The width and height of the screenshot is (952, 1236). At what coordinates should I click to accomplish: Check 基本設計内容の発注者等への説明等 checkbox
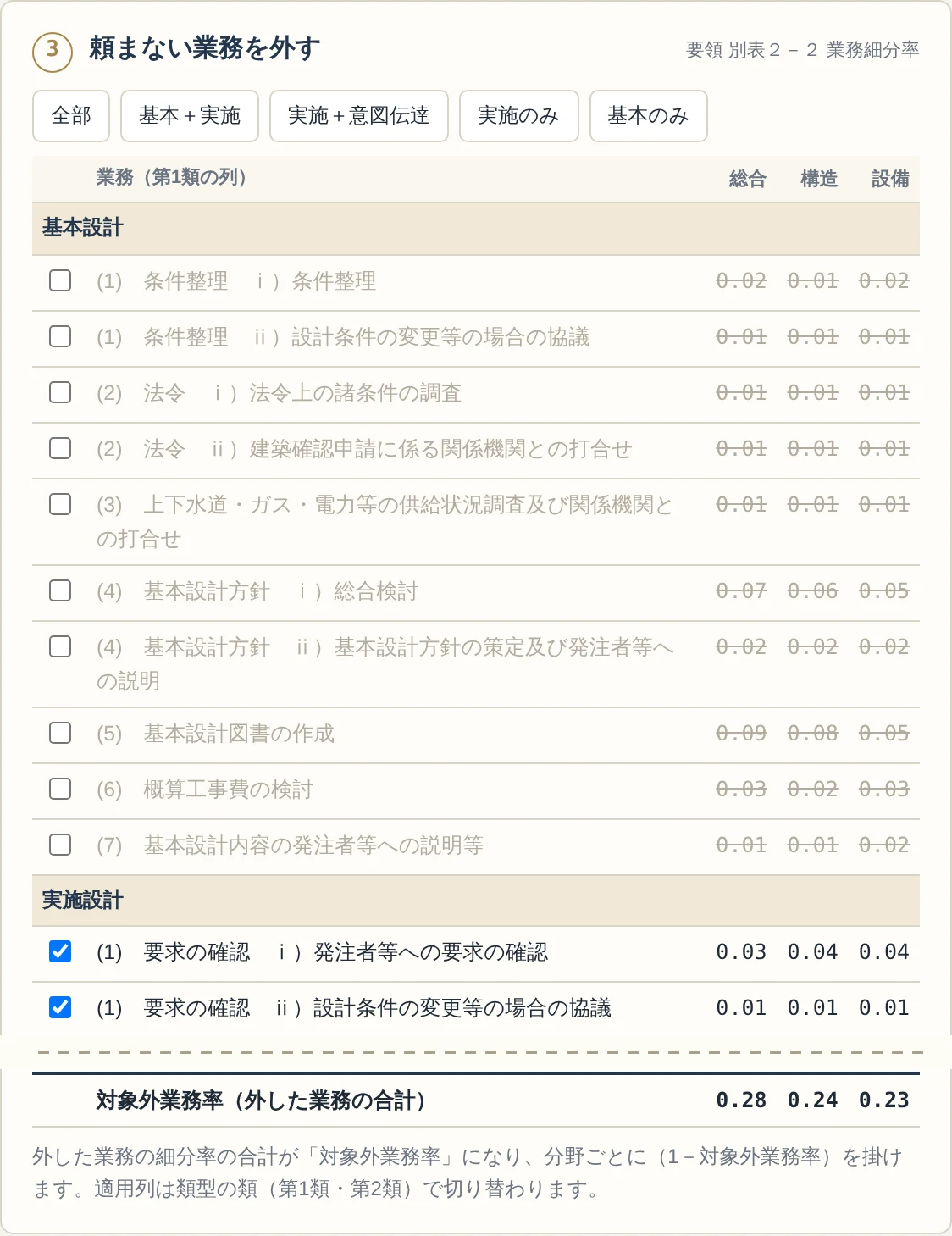[x=60, y=845]
